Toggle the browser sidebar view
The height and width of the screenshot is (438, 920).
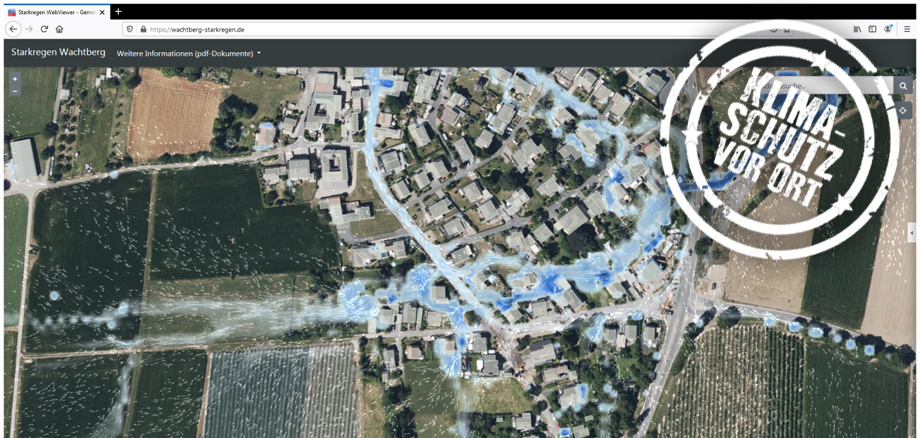[x=872, y=30]
